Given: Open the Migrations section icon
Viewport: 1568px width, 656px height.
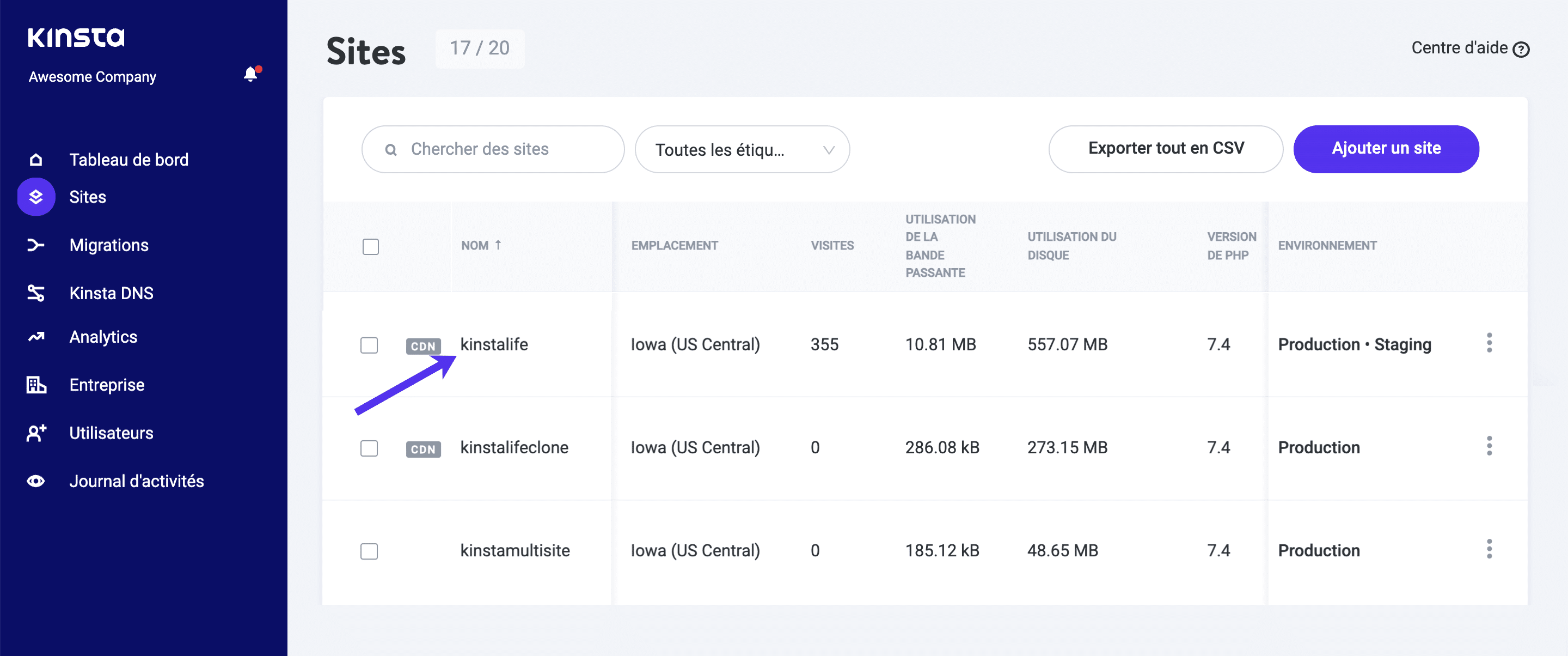Looking at the screenshot, I should [36, 245].
